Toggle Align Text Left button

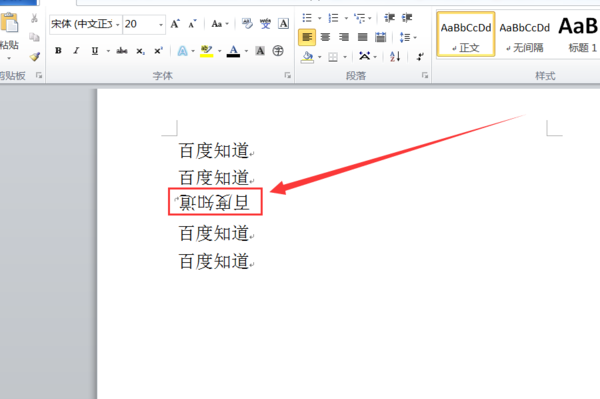coord(307,37)
